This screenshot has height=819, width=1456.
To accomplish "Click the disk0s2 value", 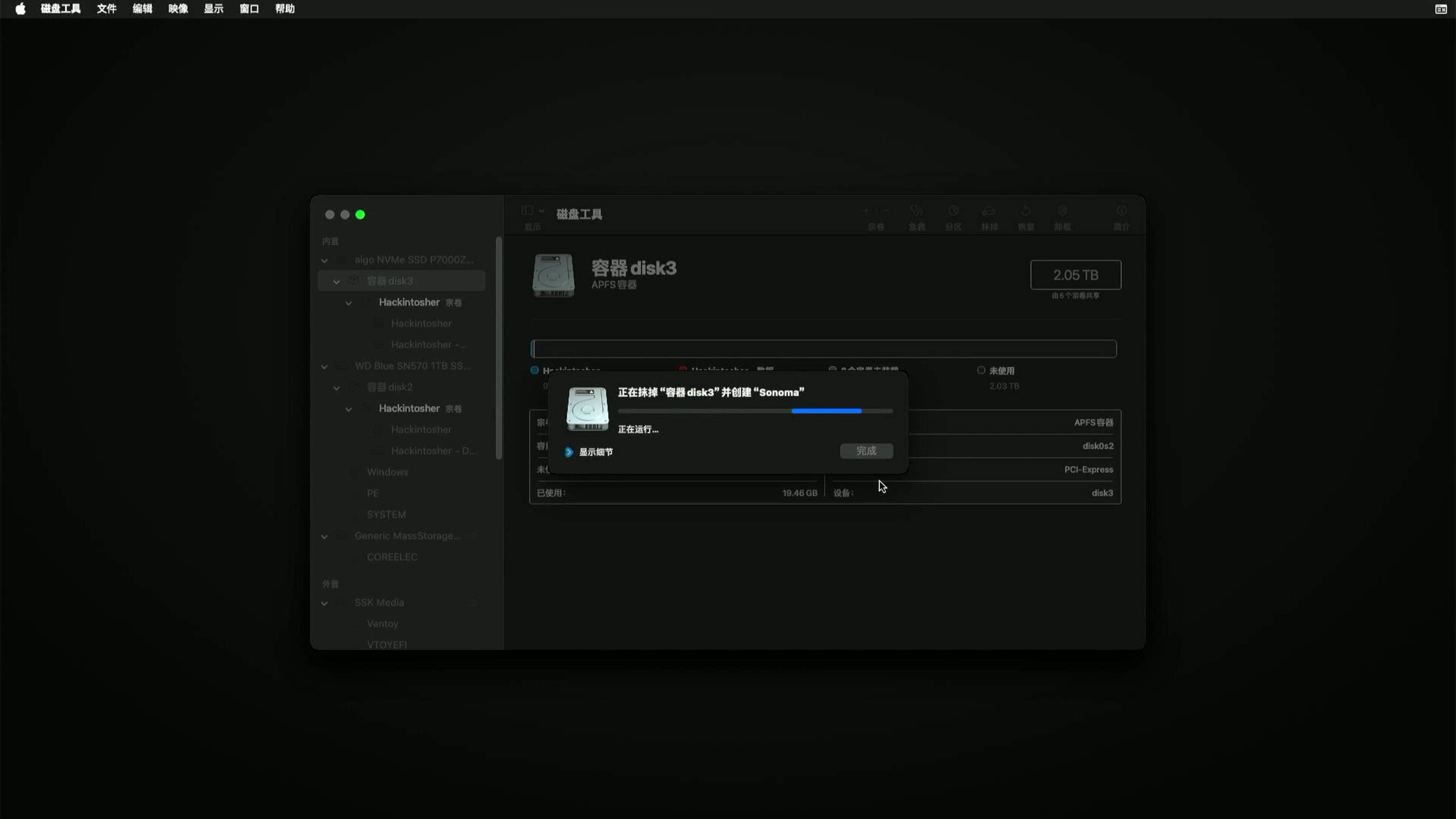I will pos(1098,446).
